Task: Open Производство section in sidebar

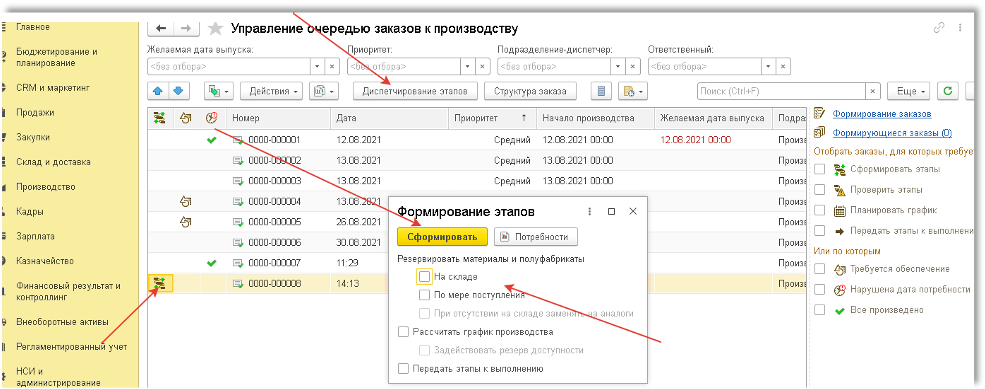Action: [x=46, y=187]
